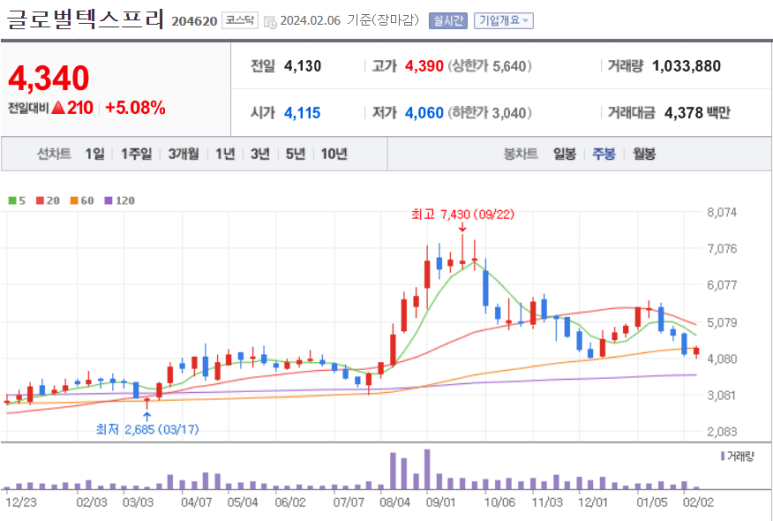Click the 5,079 y-axis label

tap(722, 323)
